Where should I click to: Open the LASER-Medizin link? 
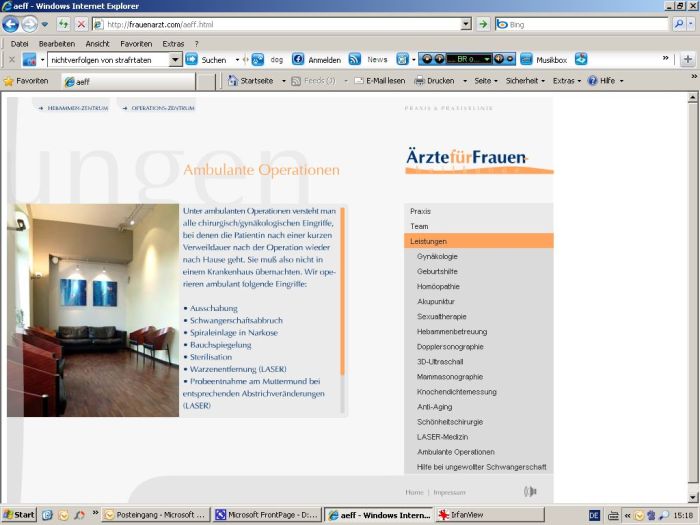point(442,437)
